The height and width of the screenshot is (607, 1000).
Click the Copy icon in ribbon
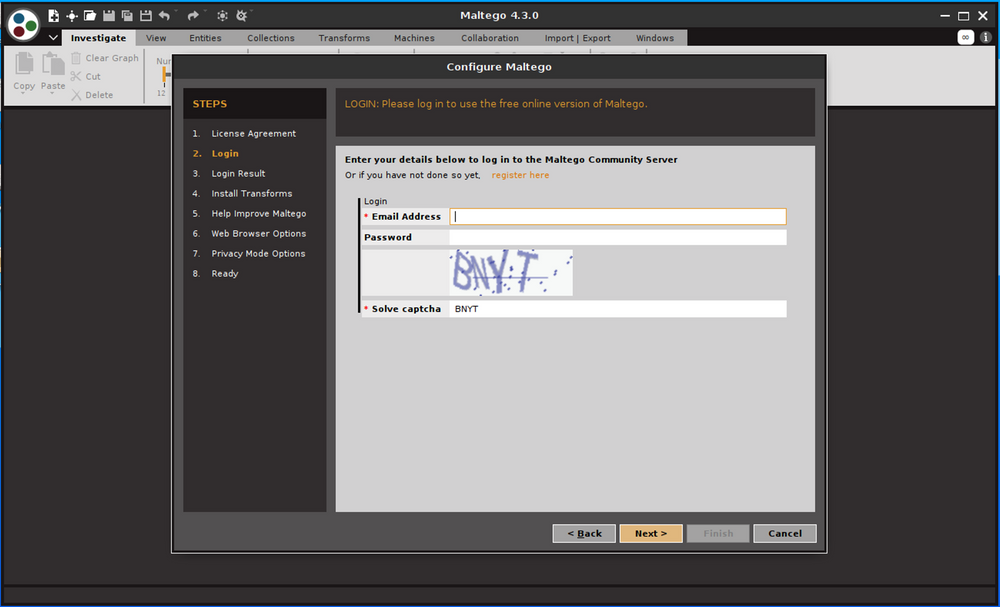tap(24, 71)
